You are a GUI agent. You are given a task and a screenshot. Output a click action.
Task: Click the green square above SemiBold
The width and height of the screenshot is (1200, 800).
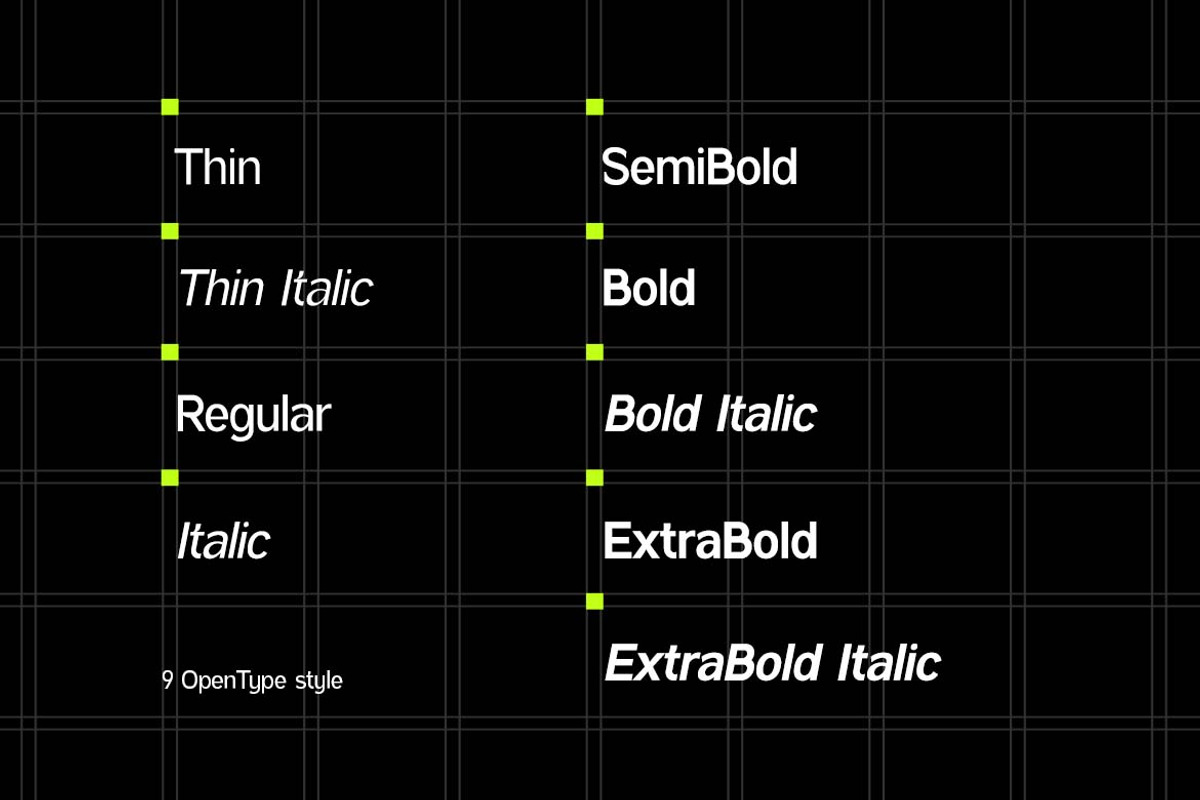(x=594, y=107)
